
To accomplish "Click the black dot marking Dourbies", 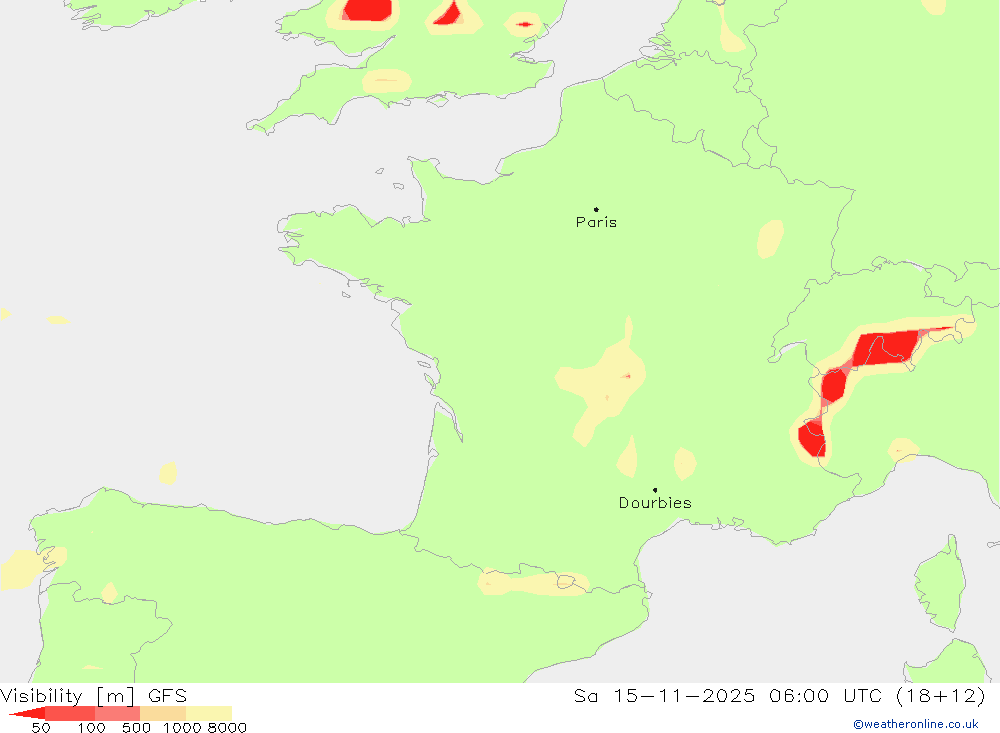I will tap(655, 490).
